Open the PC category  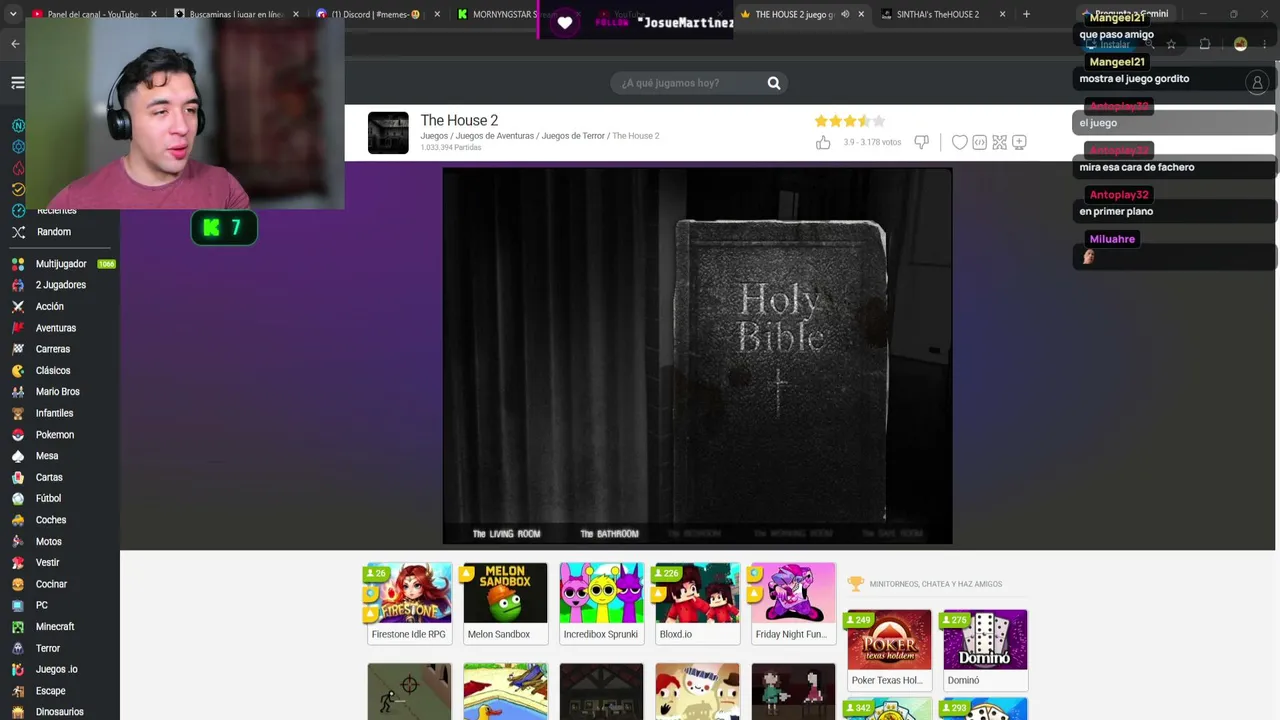[x=42, y=605]
